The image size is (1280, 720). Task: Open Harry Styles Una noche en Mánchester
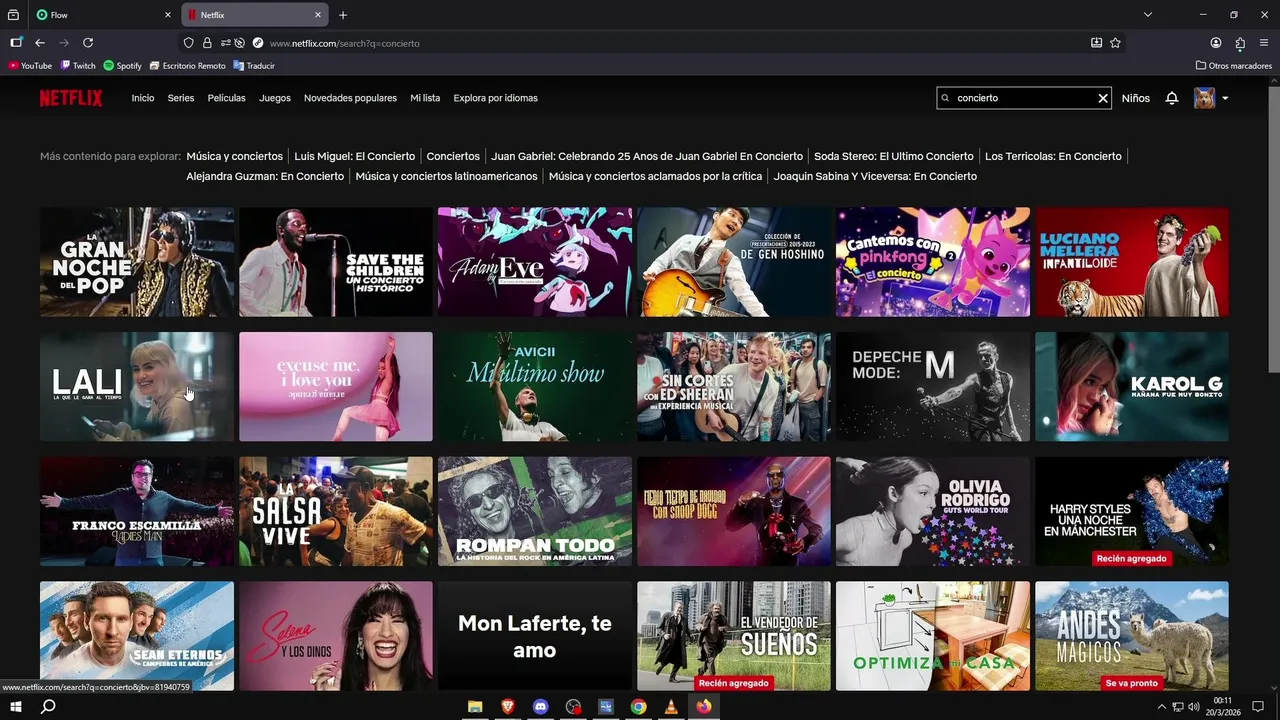[1132, 512]
